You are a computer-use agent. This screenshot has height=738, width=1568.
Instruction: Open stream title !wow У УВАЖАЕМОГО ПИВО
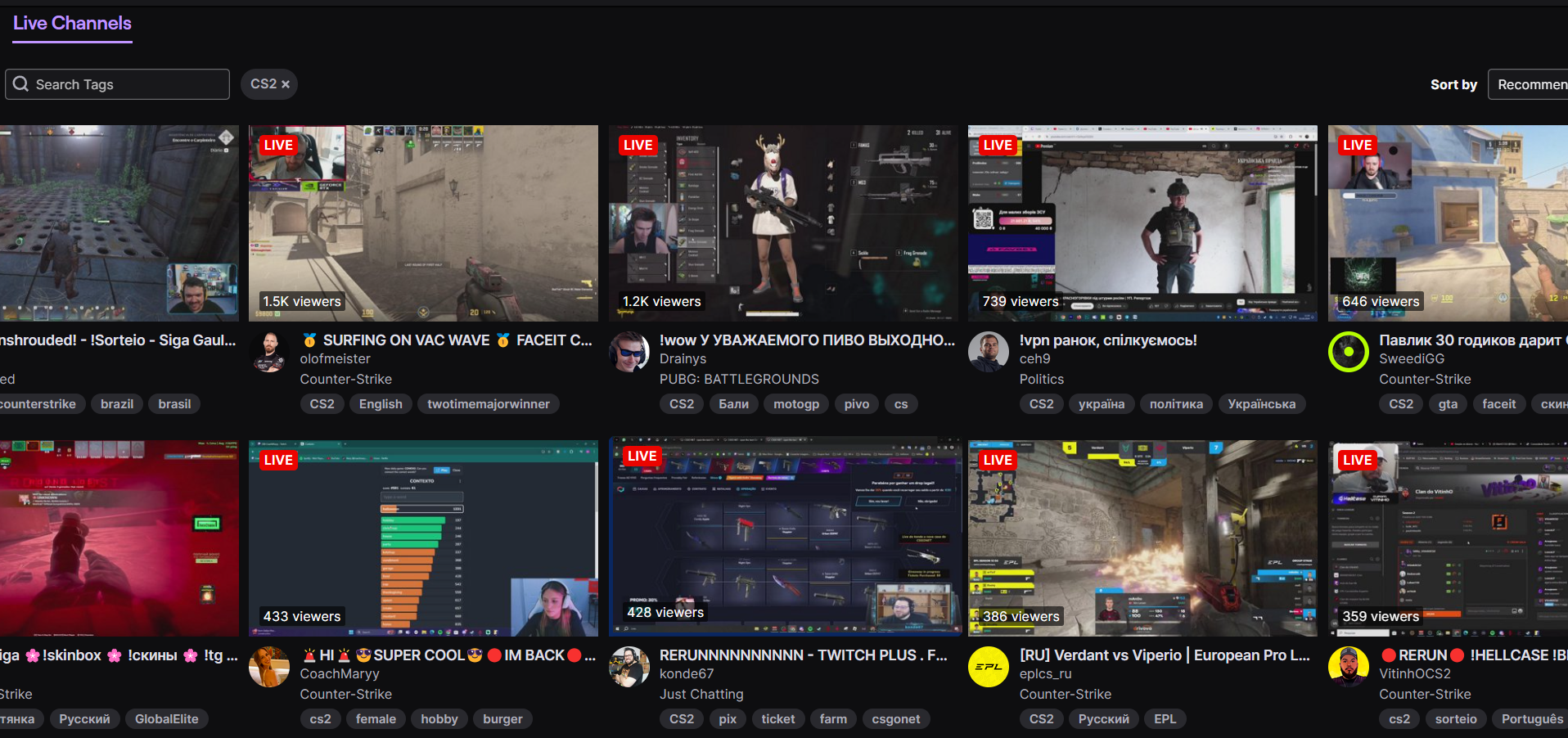[807, 340]
